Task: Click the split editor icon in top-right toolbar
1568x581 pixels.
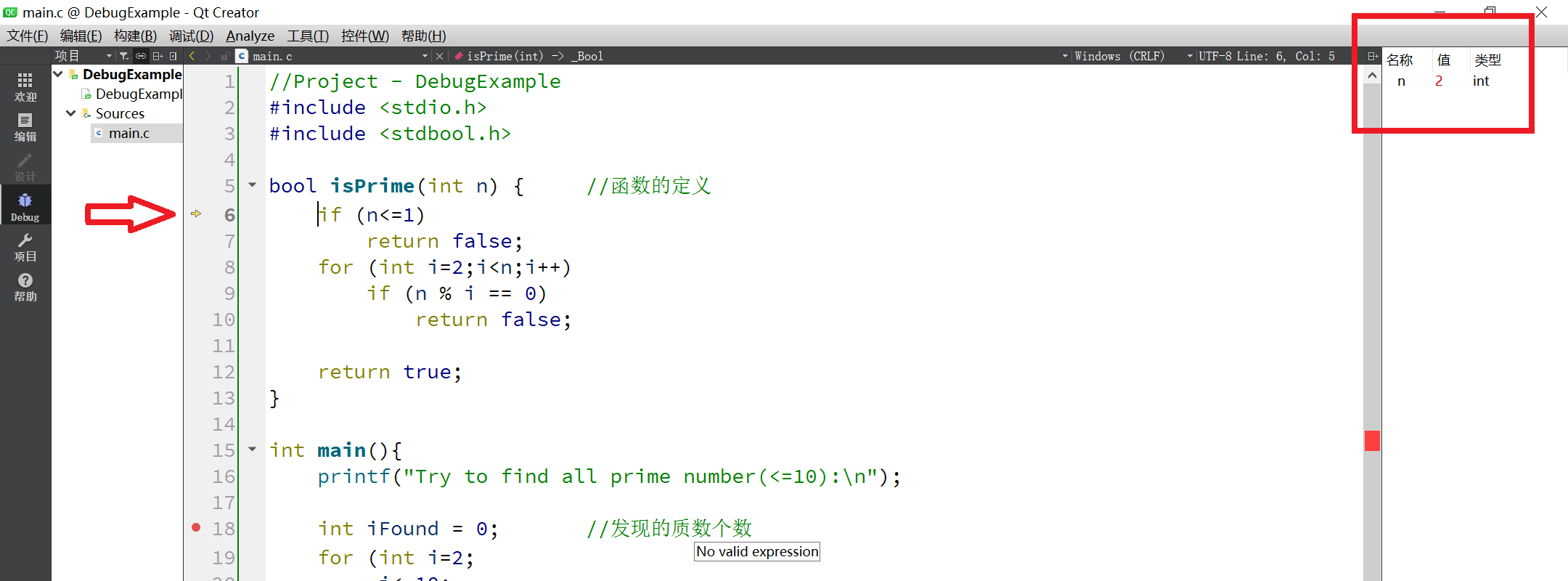Action: click(1372, 56)
